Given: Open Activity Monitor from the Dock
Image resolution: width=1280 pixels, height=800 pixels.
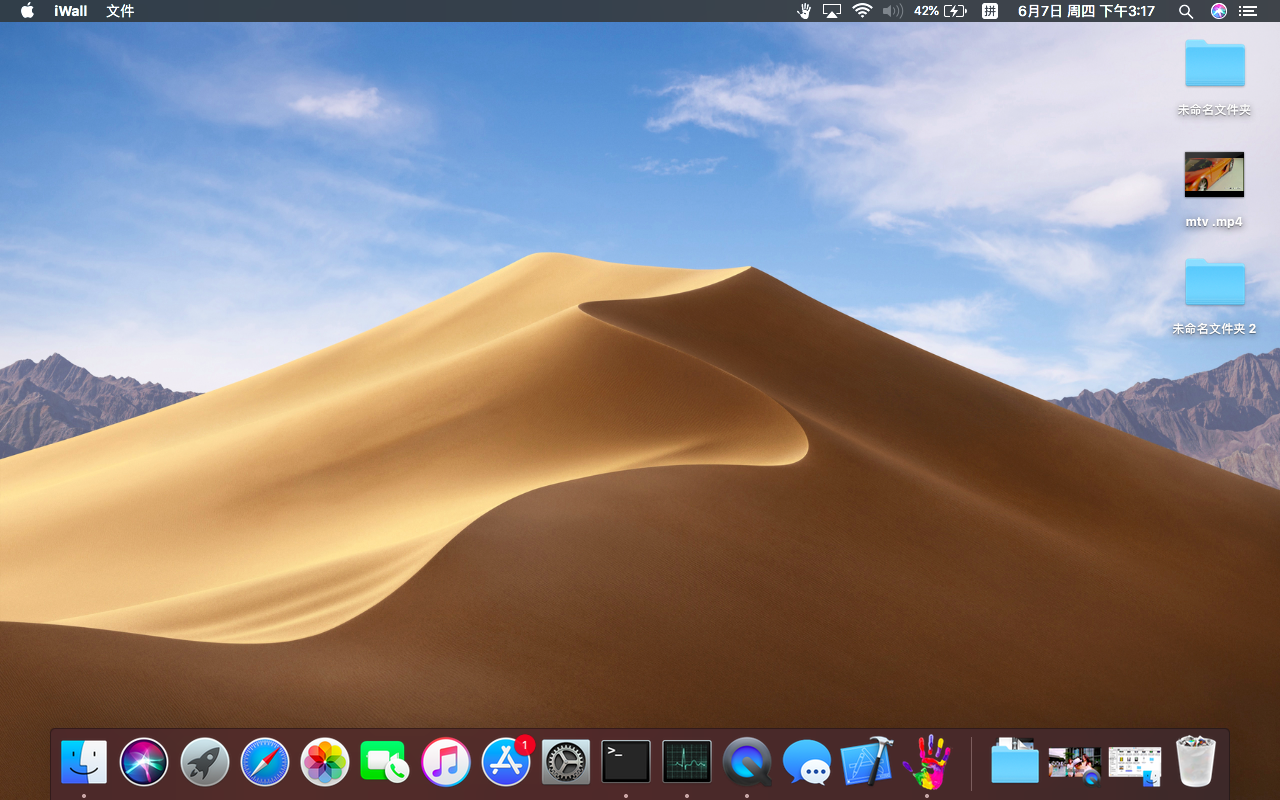Looking at the screenshot, I should [x=686, y=762].
